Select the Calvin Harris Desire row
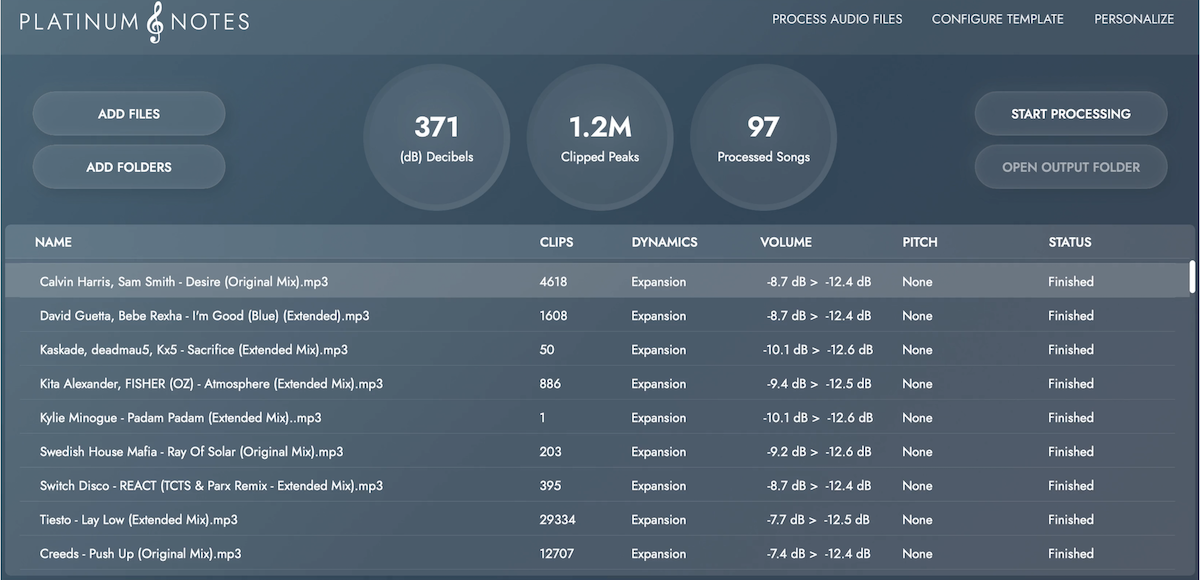The image size is (1200, 580). click(x=400, y=281)
